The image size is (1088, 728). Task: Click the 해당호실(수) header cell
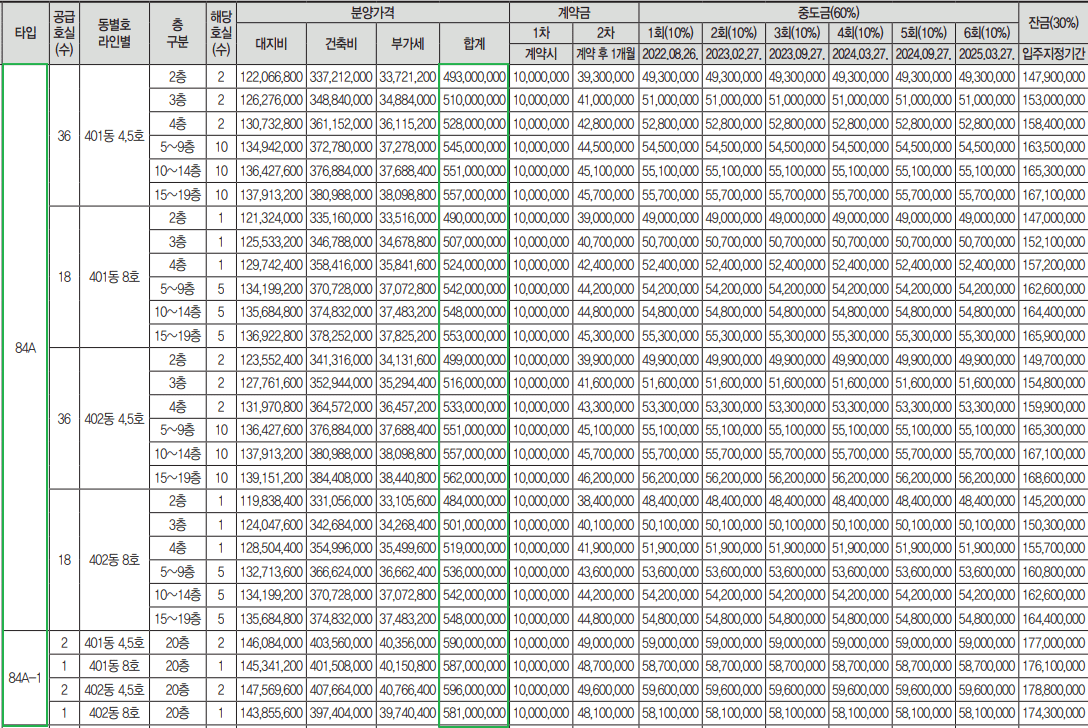coord(221,33)
